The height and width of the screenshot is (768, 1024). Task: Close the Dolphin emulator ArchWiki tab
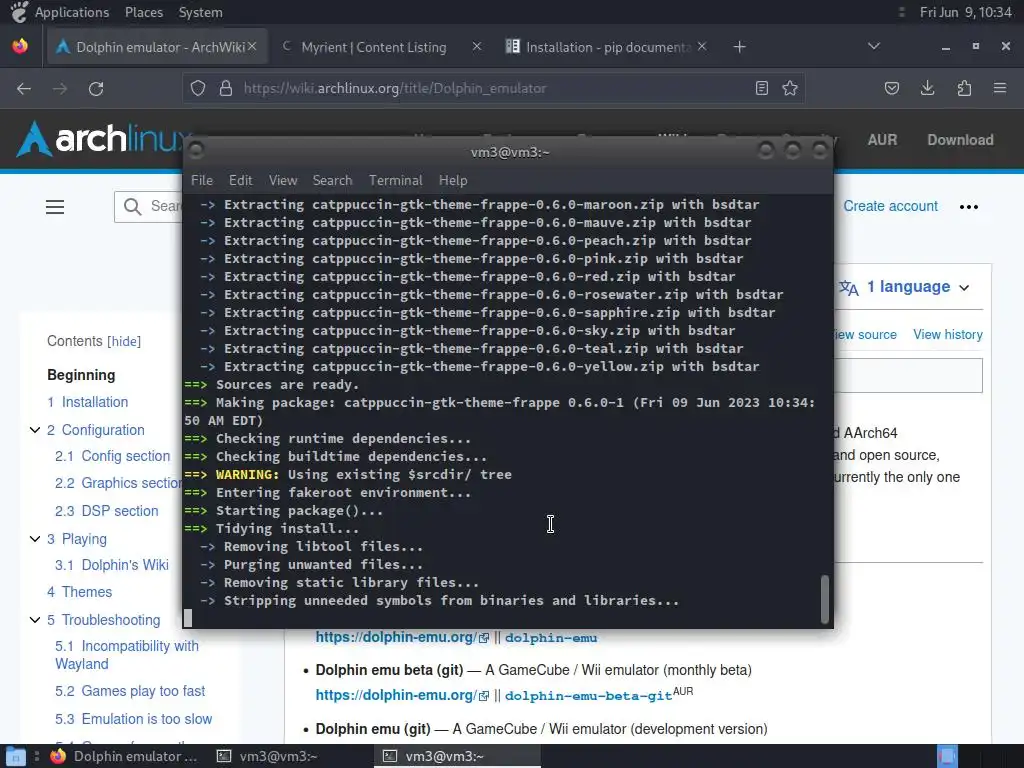coord(252,46)
